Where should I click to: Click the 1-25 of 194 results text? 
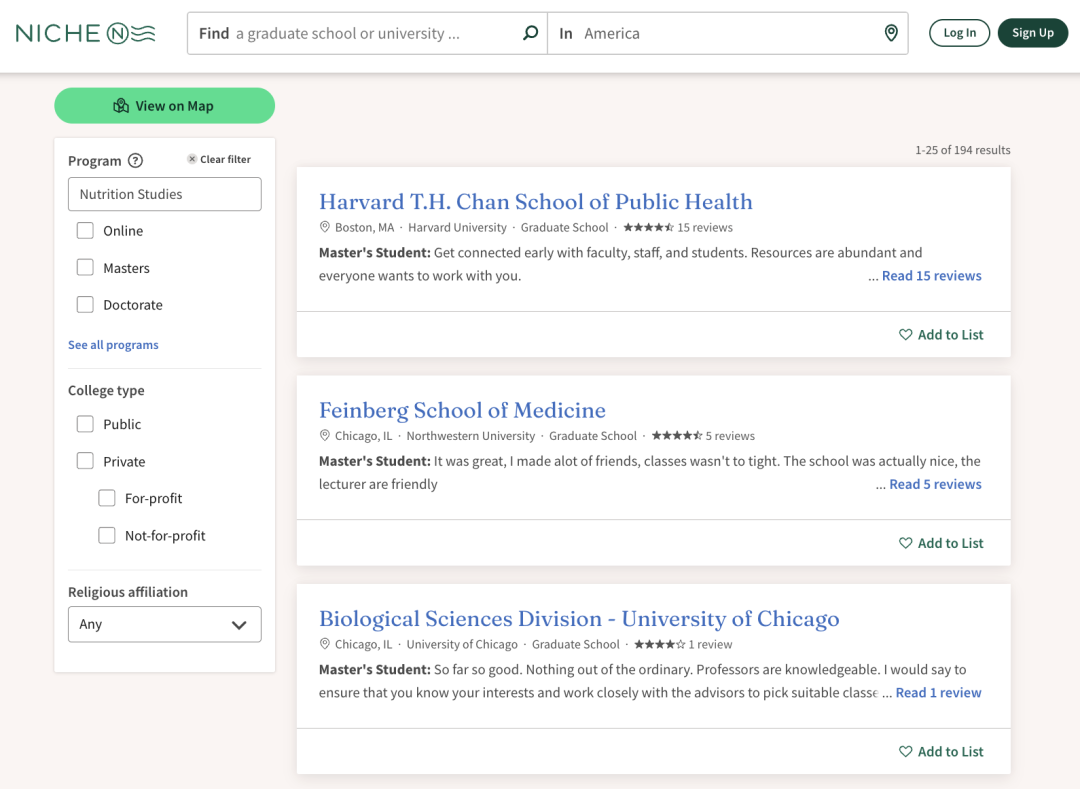962,150
